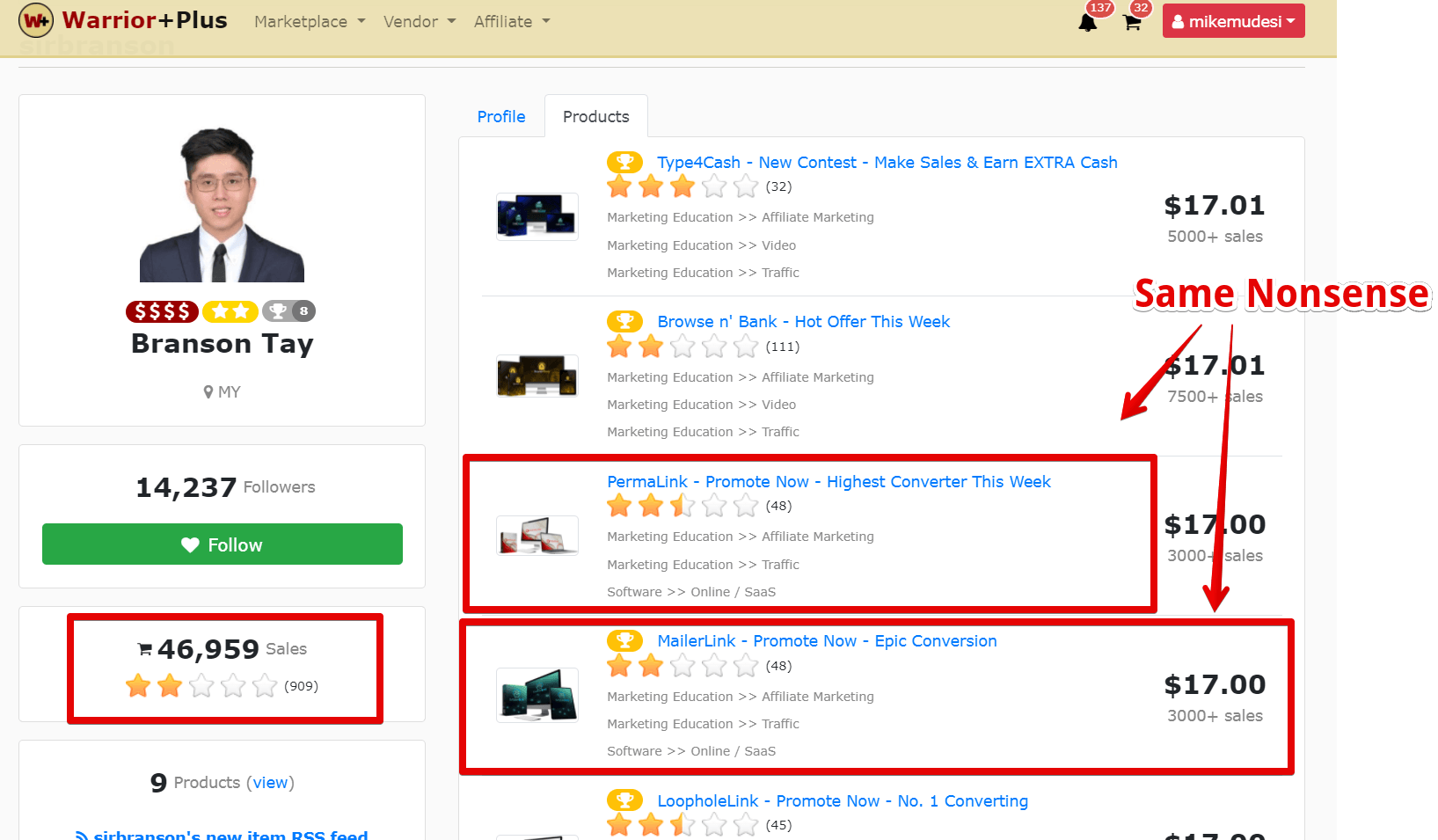Click Marketing Education >> Video under Type4Cash
Image resolution: width=1438 pixels, height=840 pixels.
point(702,245)
